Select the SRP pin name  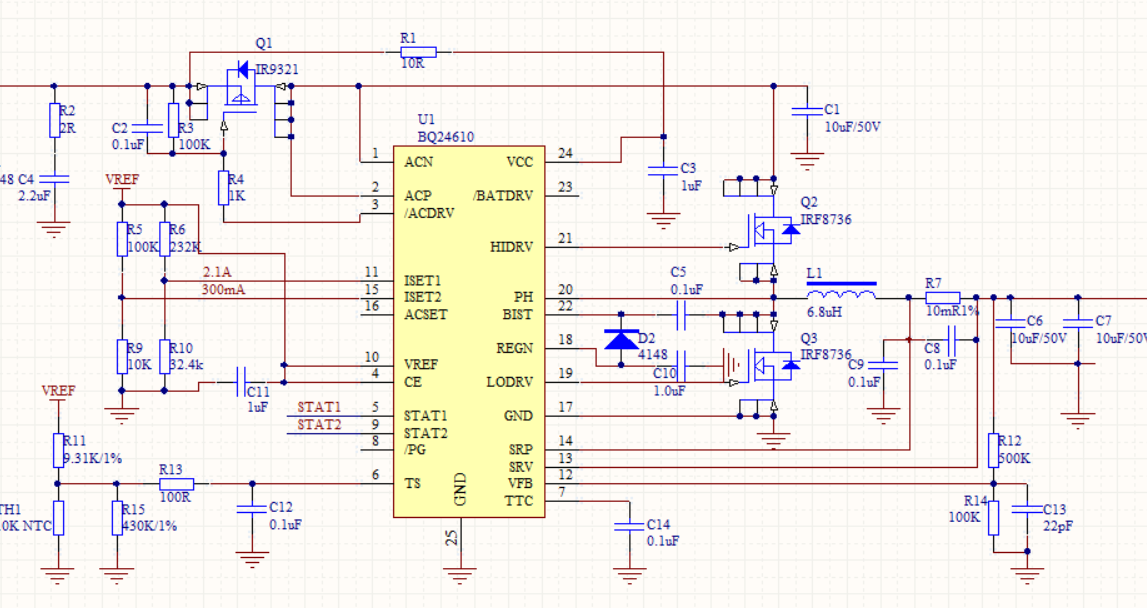(x=522, y=450)
